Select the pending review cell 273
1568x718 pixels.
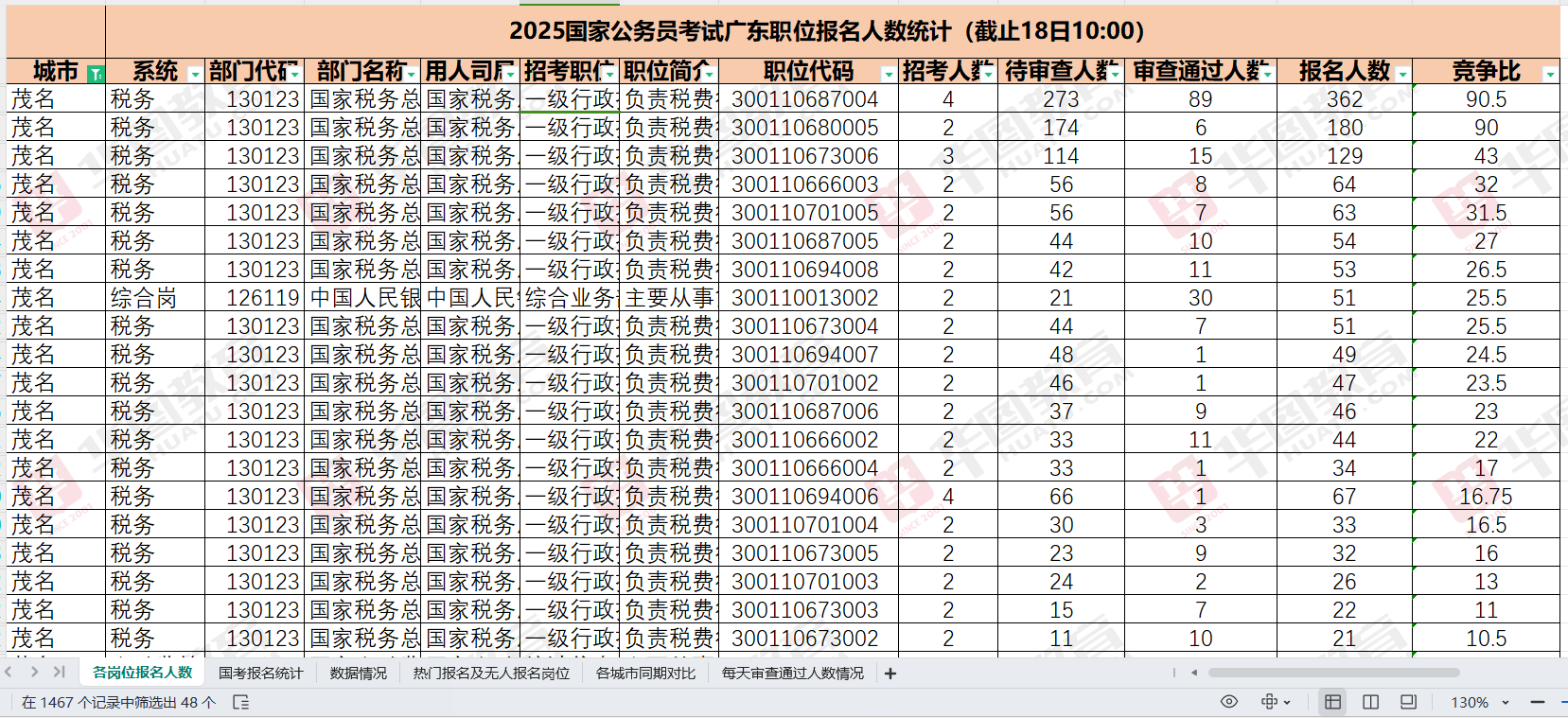coord(1061,99)
